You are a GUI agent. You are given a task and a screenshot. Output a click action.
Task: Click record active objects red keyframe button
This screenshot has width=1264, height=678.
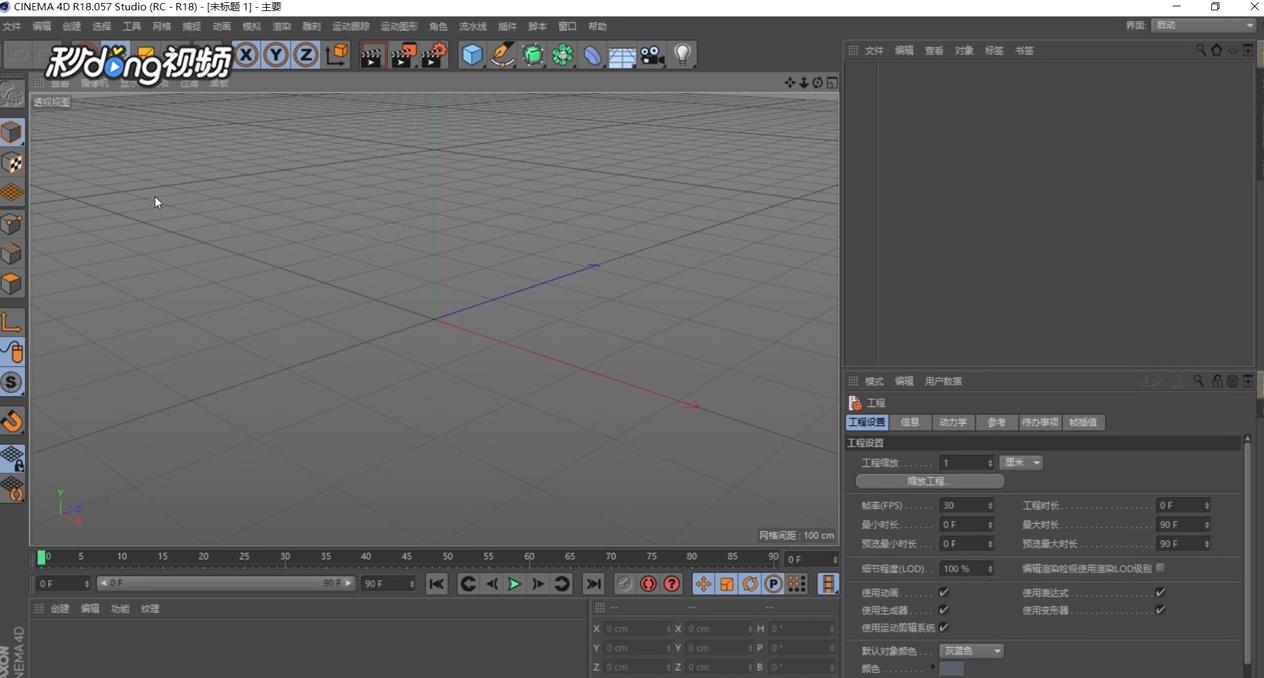tap(624, 584)
